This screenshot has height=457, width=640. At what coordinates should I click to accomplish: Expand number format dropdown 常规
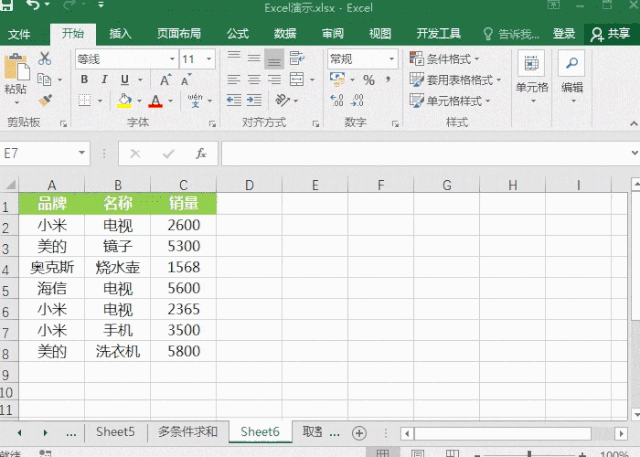coord(392,59)
